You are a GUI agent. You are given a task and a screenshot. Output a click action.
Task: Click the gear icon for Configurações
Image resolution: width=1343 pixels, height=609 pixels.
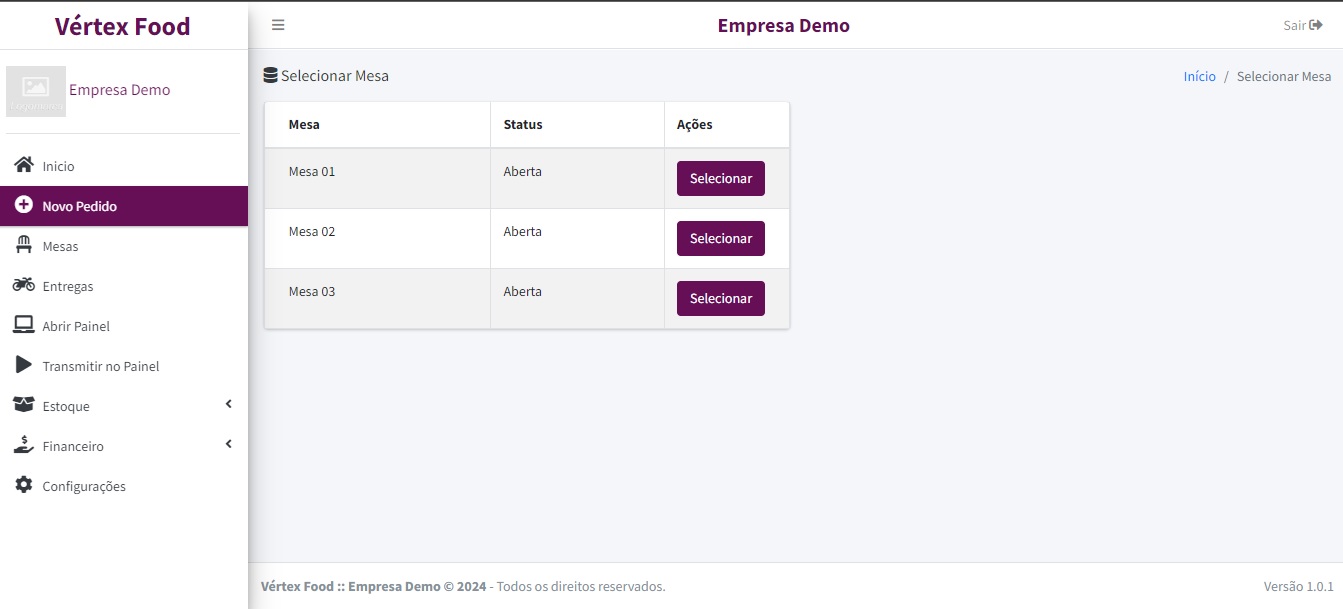[x=24, y=485]
